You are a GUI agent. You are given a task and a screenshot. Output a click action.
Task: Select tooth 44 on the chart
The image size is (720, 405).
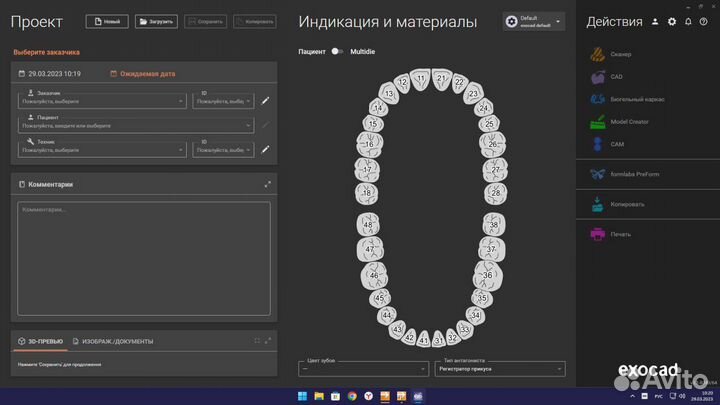(x=387, y=315)
